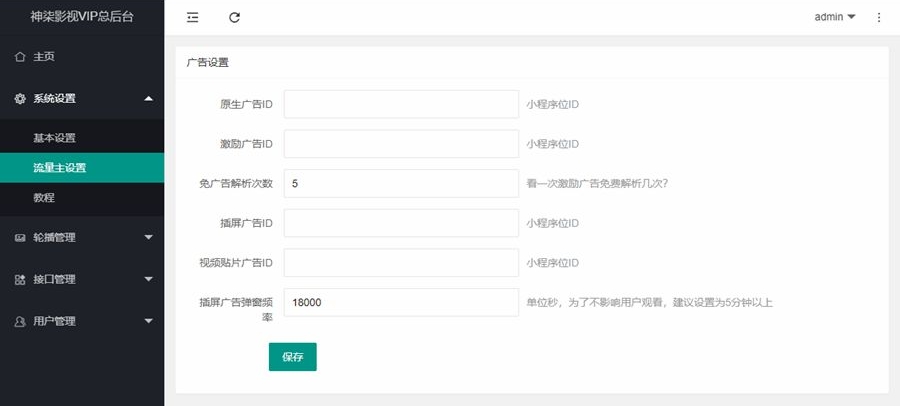Open 教程 in the sidebar

click(x=44, y=198)
